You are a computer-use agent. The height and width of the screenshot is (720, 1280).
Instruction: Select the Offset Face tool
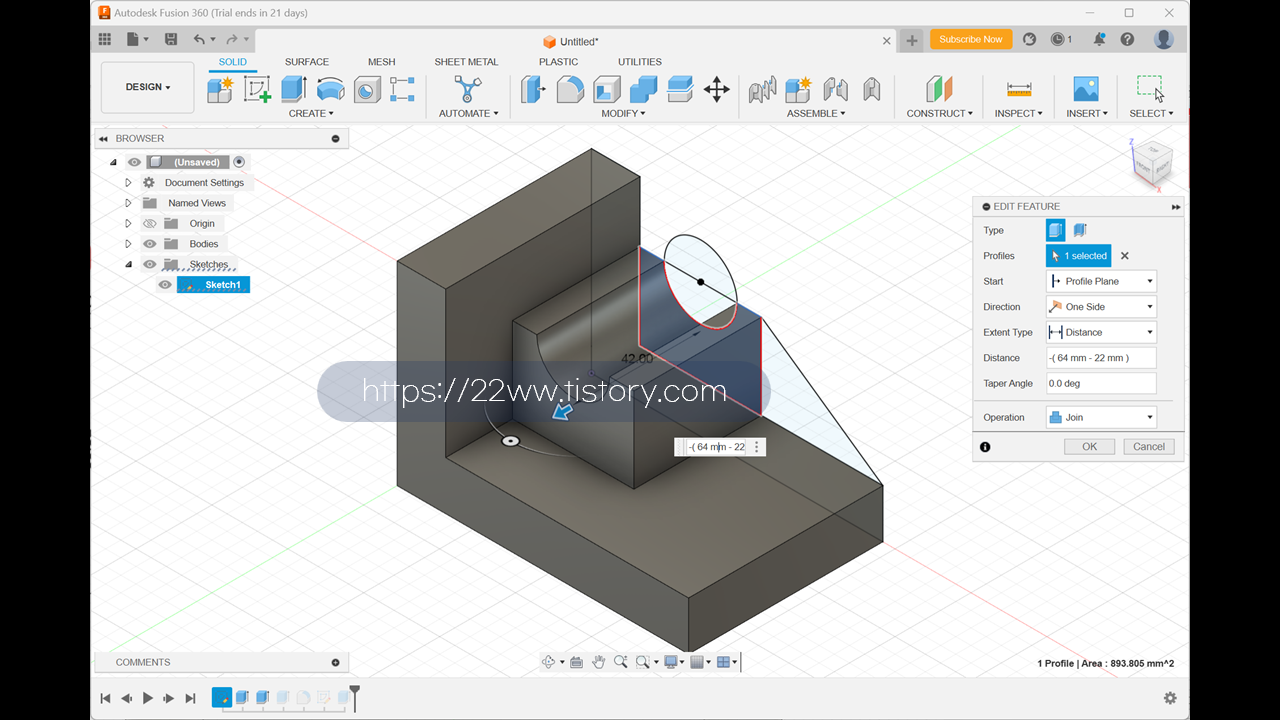(x=680, y=89)
